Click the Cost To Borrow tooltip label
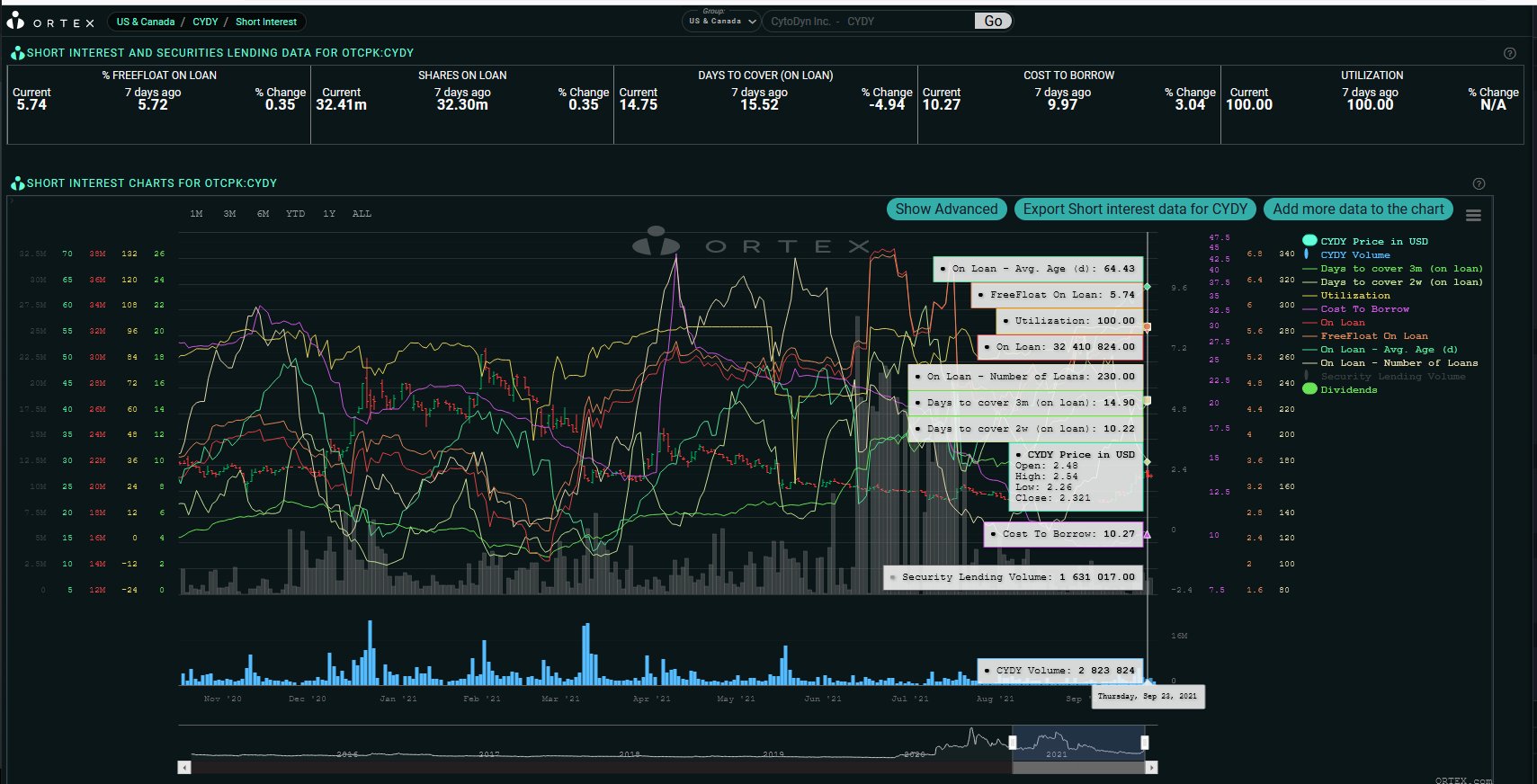The image size is (1537, 784). point(1063,534)
